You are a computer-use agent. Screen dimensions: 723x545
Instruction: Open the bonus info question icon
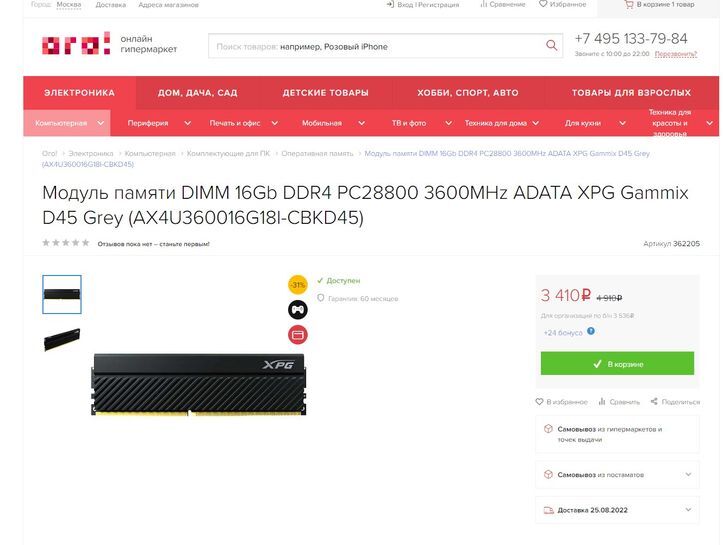[x=591, y=331]
